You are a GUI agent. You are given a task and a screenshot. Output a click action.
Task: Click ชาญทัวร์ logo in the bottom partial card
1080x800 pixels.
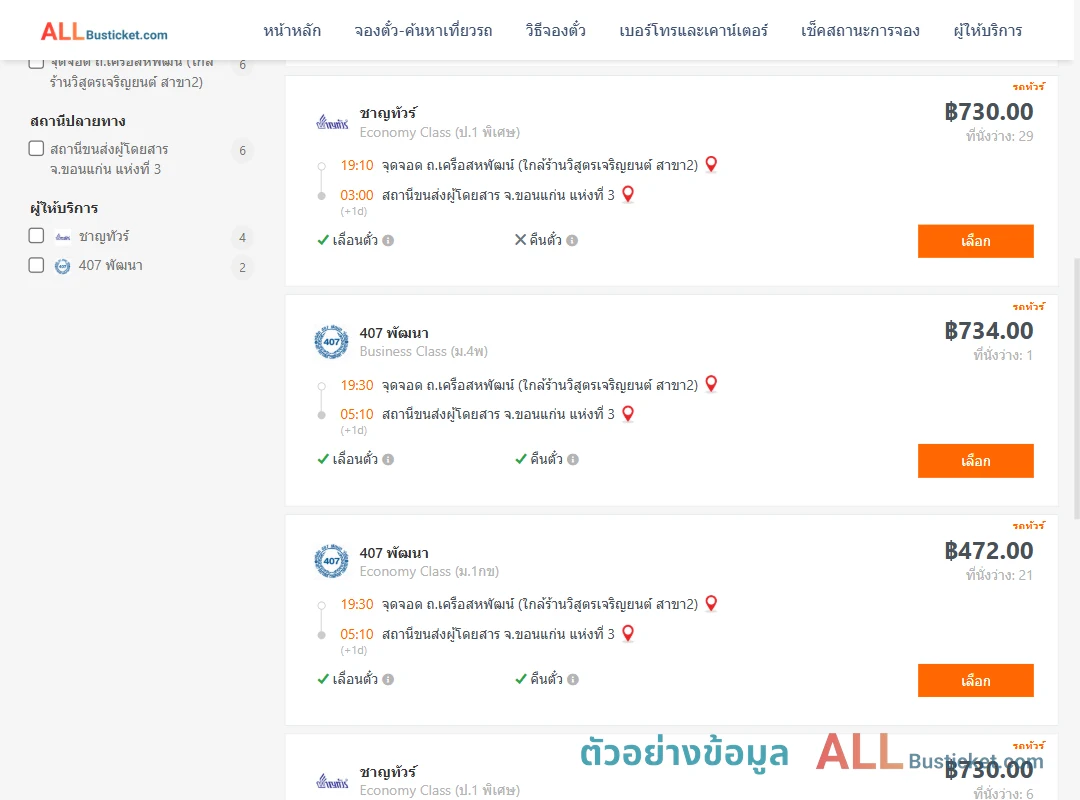332,781
